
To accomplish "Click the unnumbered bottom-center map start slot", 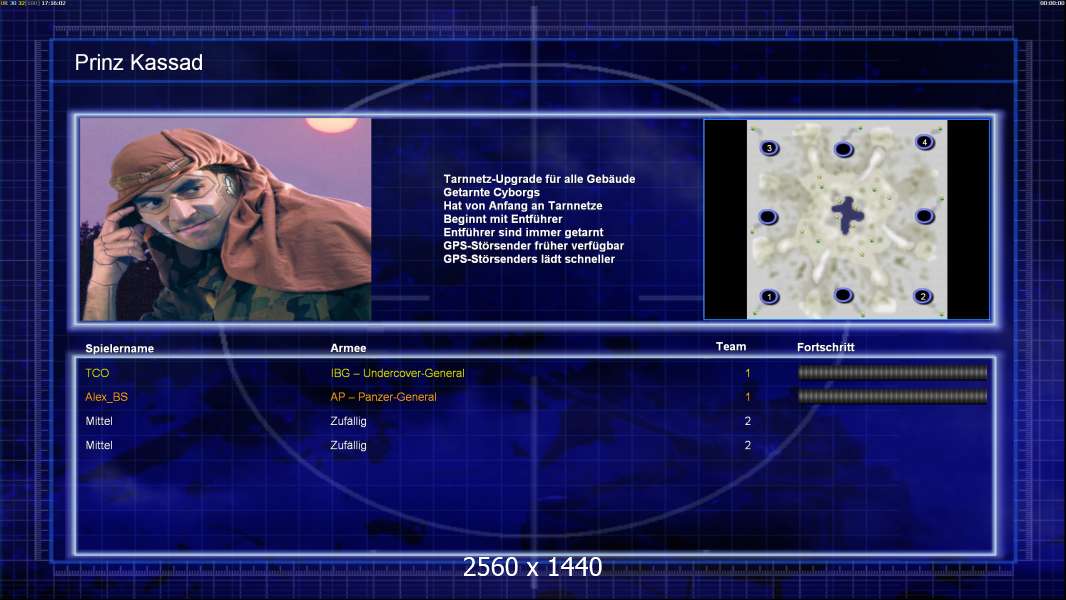I will (x=843, y=295).
